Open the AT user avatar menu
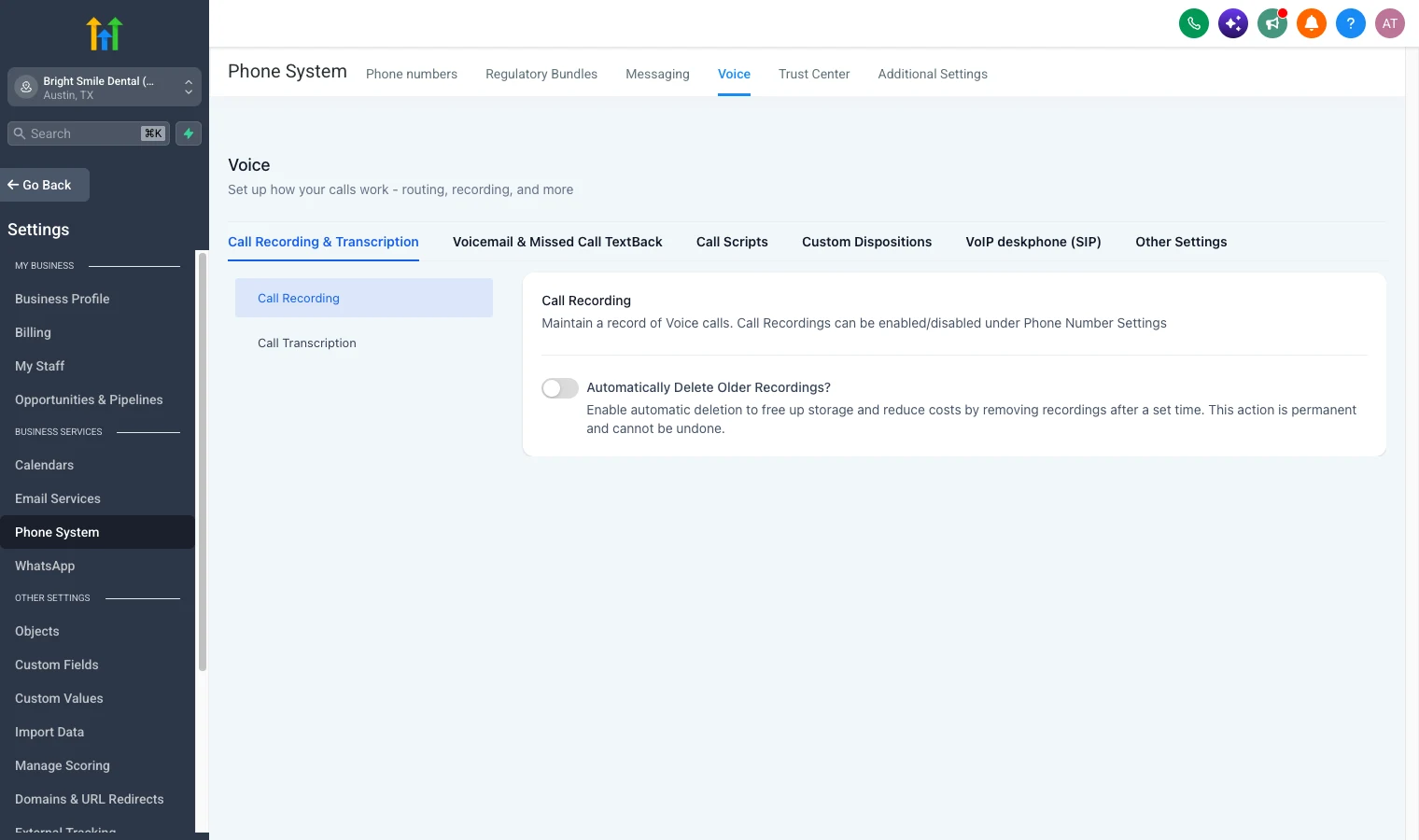Image resolution: width=1419 pixels, height=840 pixels. coord(1390,23)
